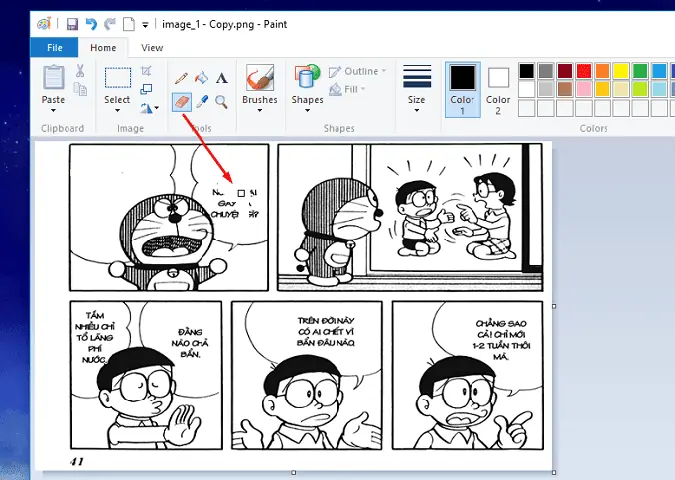The image size is (675, 480).
Task: Click the Shapes gallery icon
Action: [307, 77]
